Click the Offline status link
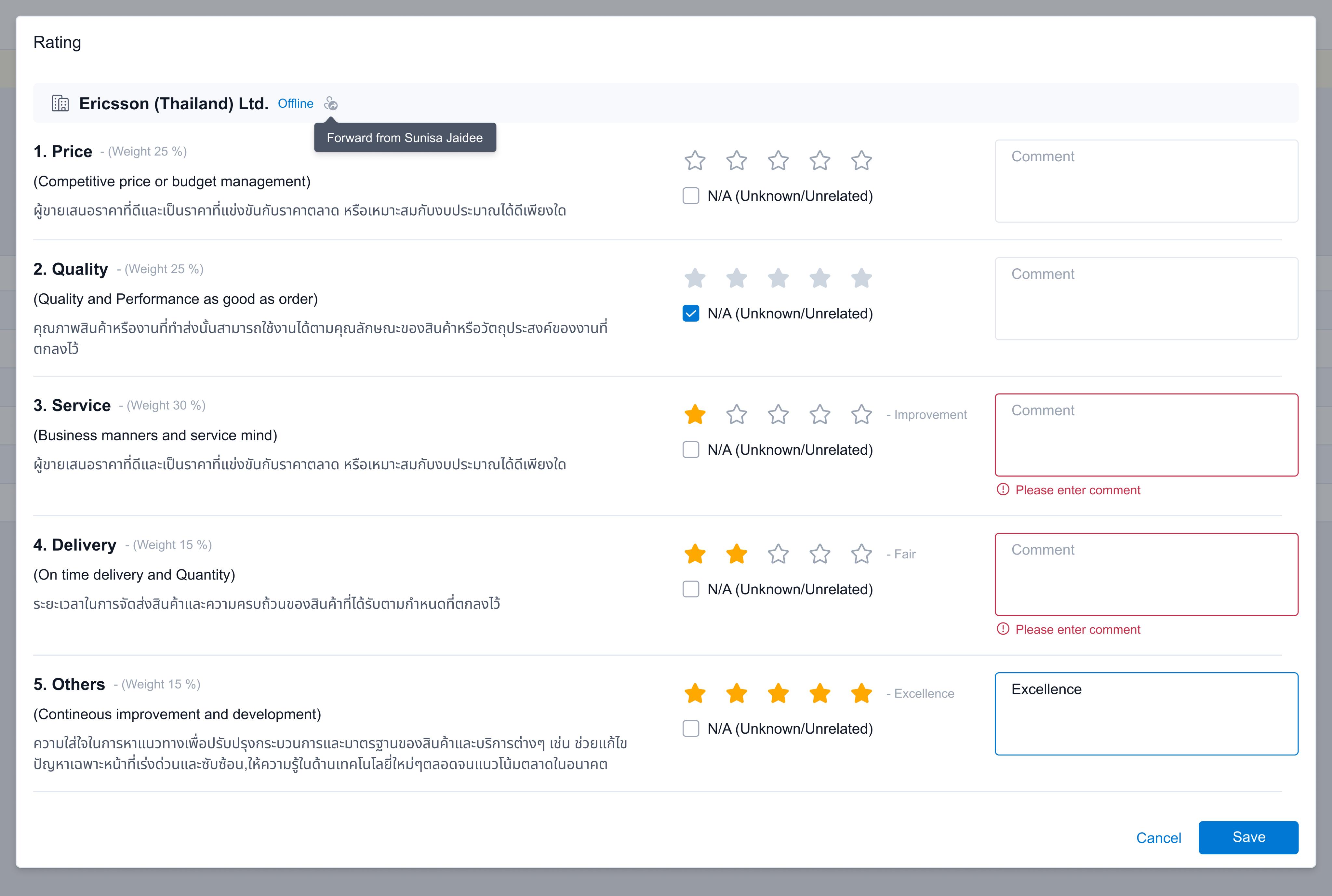 click(295, 103)
